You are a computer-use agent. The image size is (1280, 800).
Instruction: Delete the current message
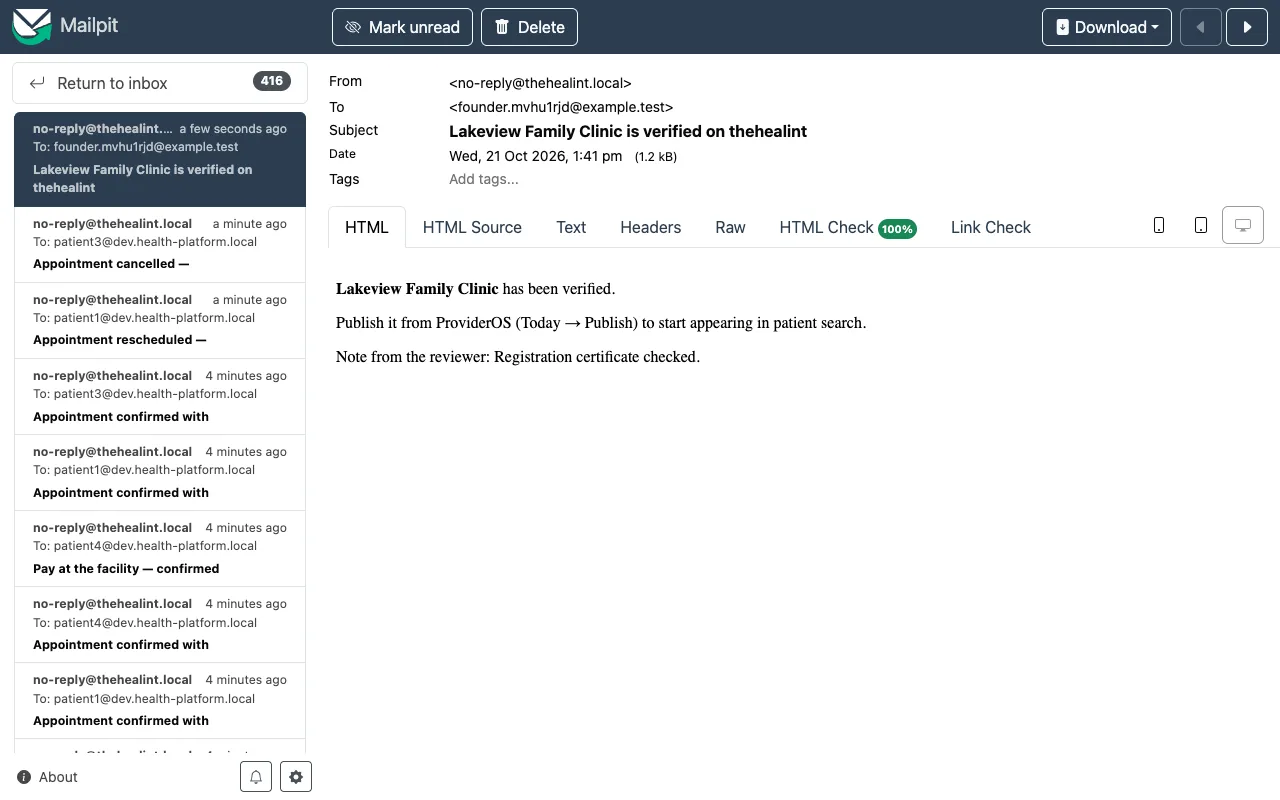pos(529,27)
